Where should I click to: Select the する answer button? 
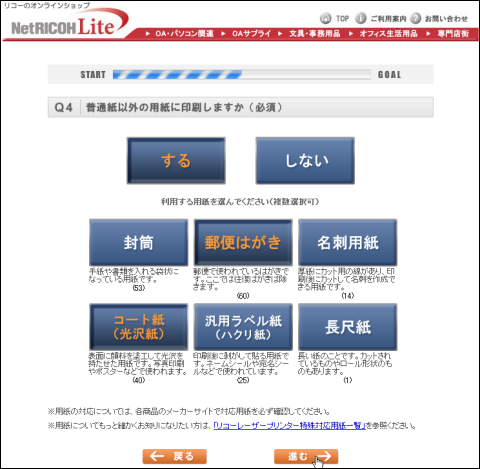tap(176, 161)
